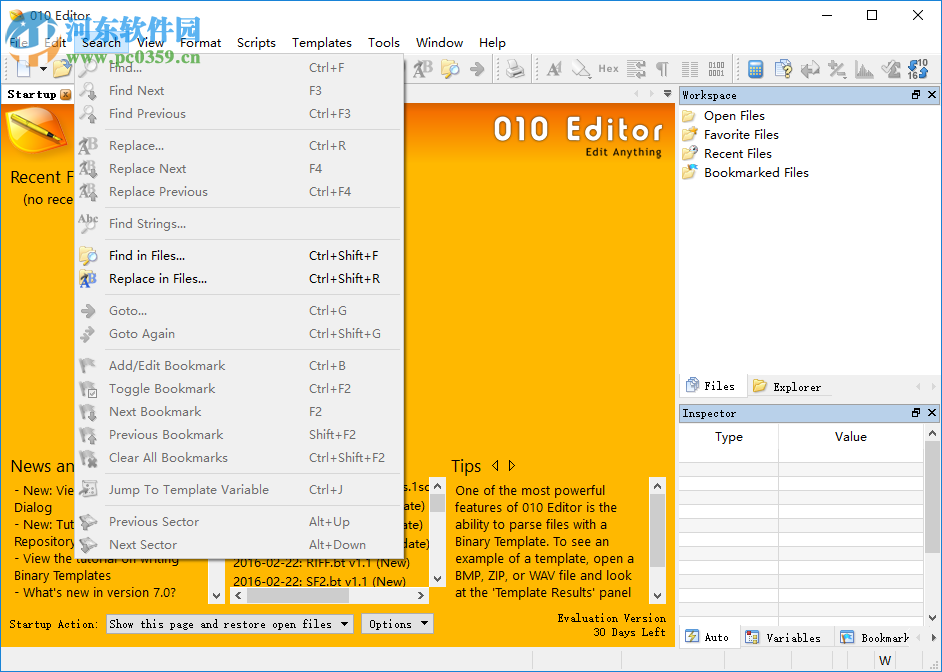Toggle the Hex edit mode button
Viewport: 942px width, 672px height.
click(608, 69)
